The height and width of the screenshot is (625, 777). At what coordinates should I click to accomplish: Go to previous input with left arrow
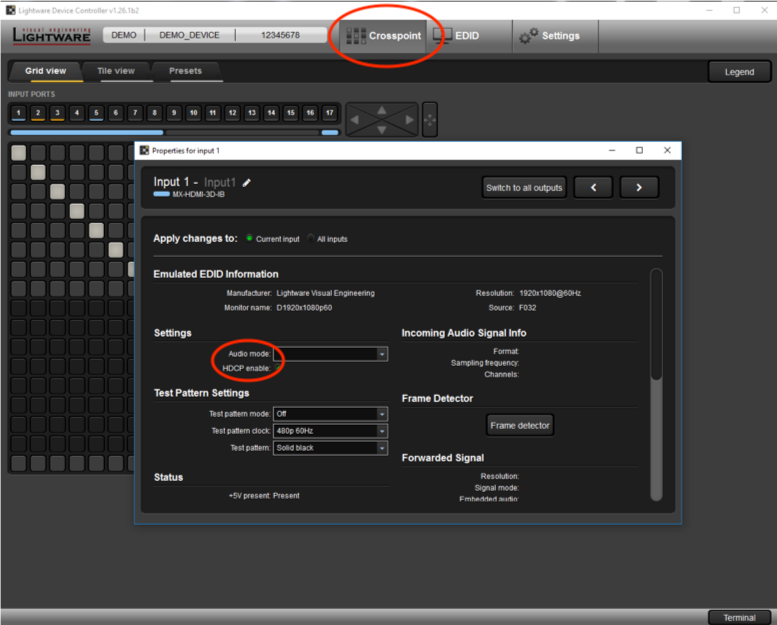pyautogui.click(x=593, y=188)
